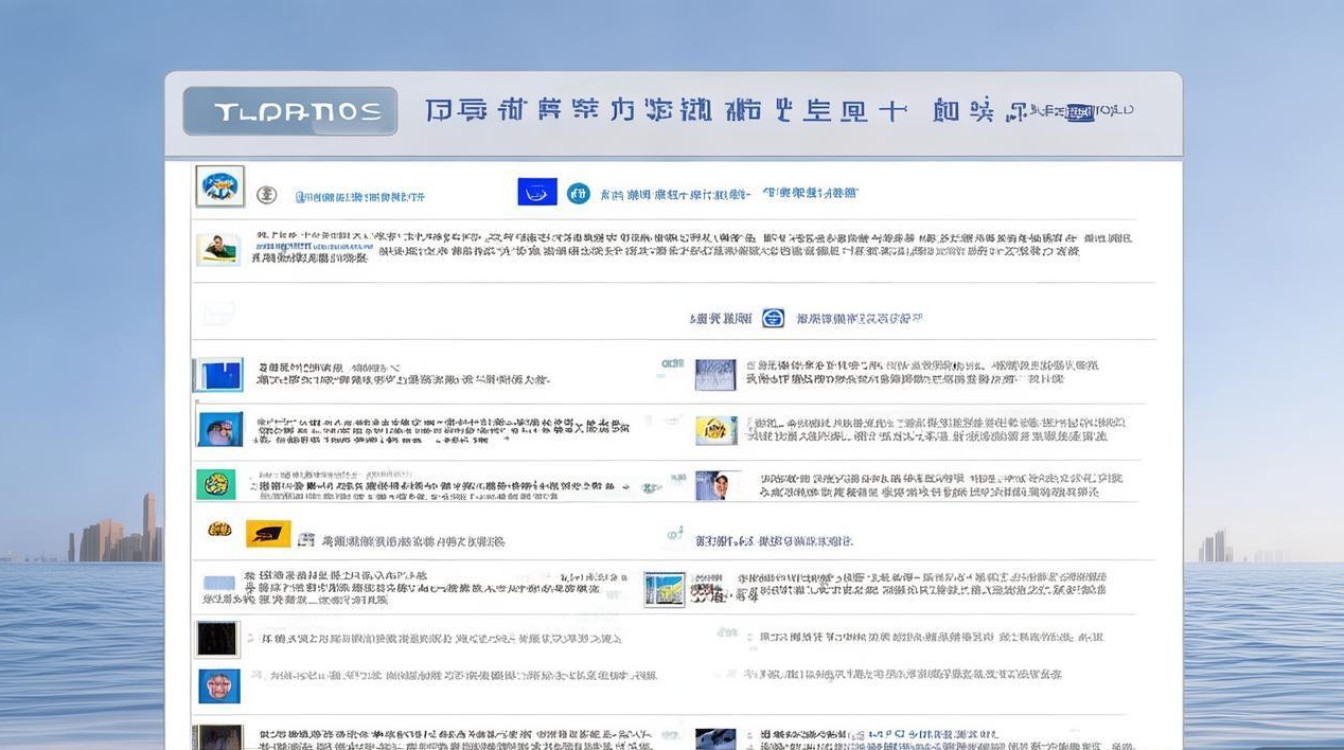Click the plus sign in header navigation

pyautogui.click(x=892, y=110)
